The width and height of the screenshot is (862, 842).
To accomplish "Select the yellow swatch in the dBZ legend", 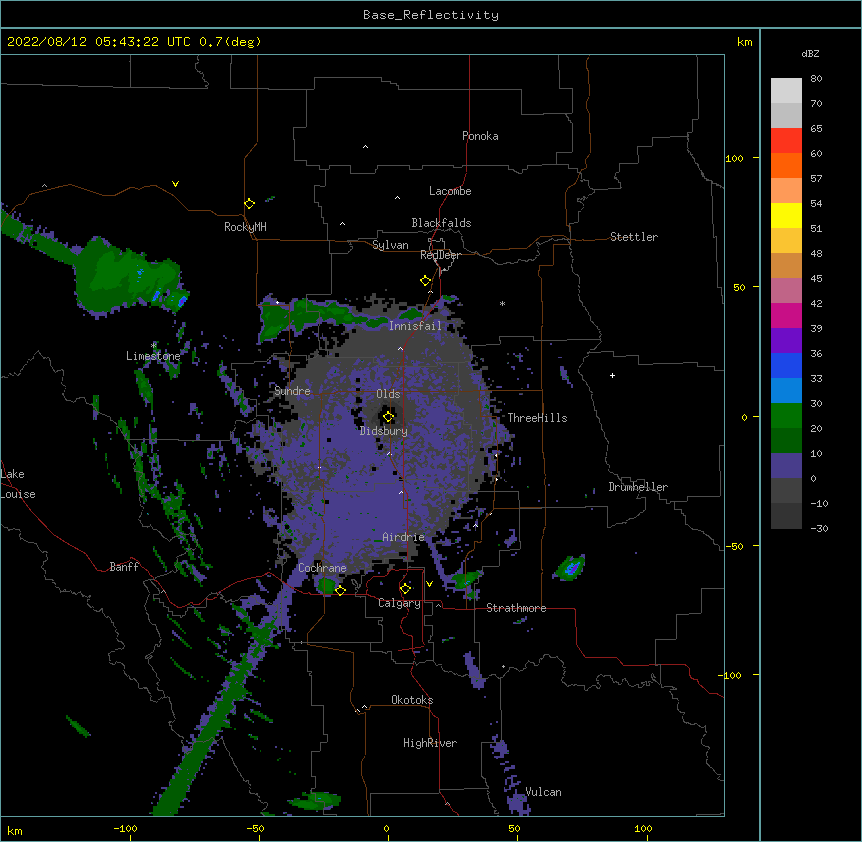I will [x=786, y=215].
